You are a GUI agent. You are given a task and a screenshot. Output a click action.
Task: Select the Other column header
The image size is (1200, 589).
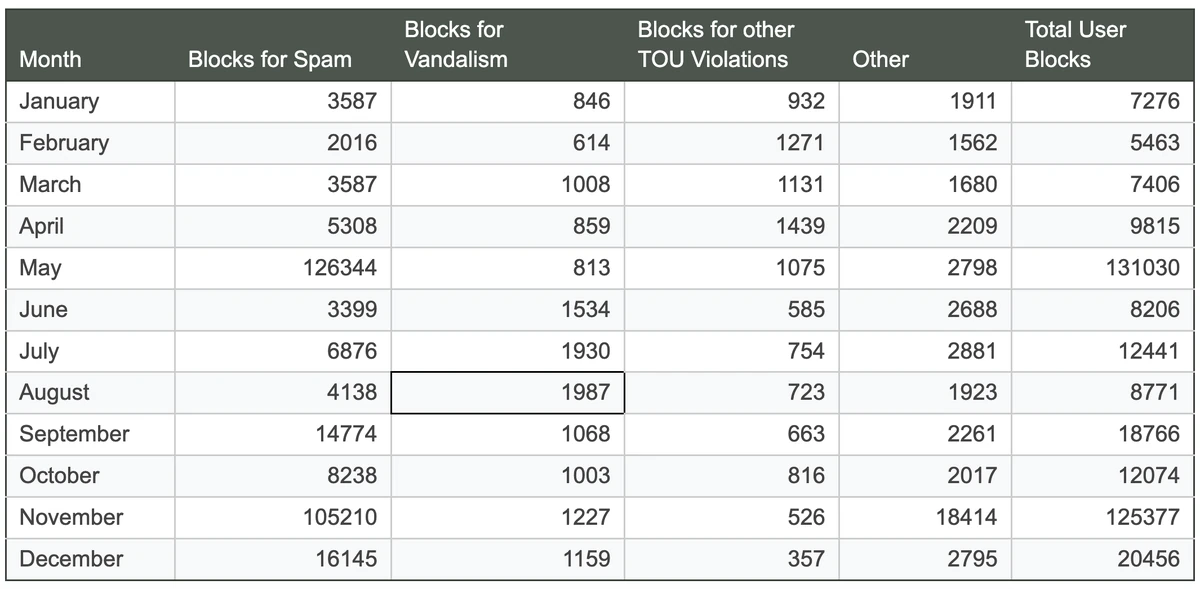880,59
